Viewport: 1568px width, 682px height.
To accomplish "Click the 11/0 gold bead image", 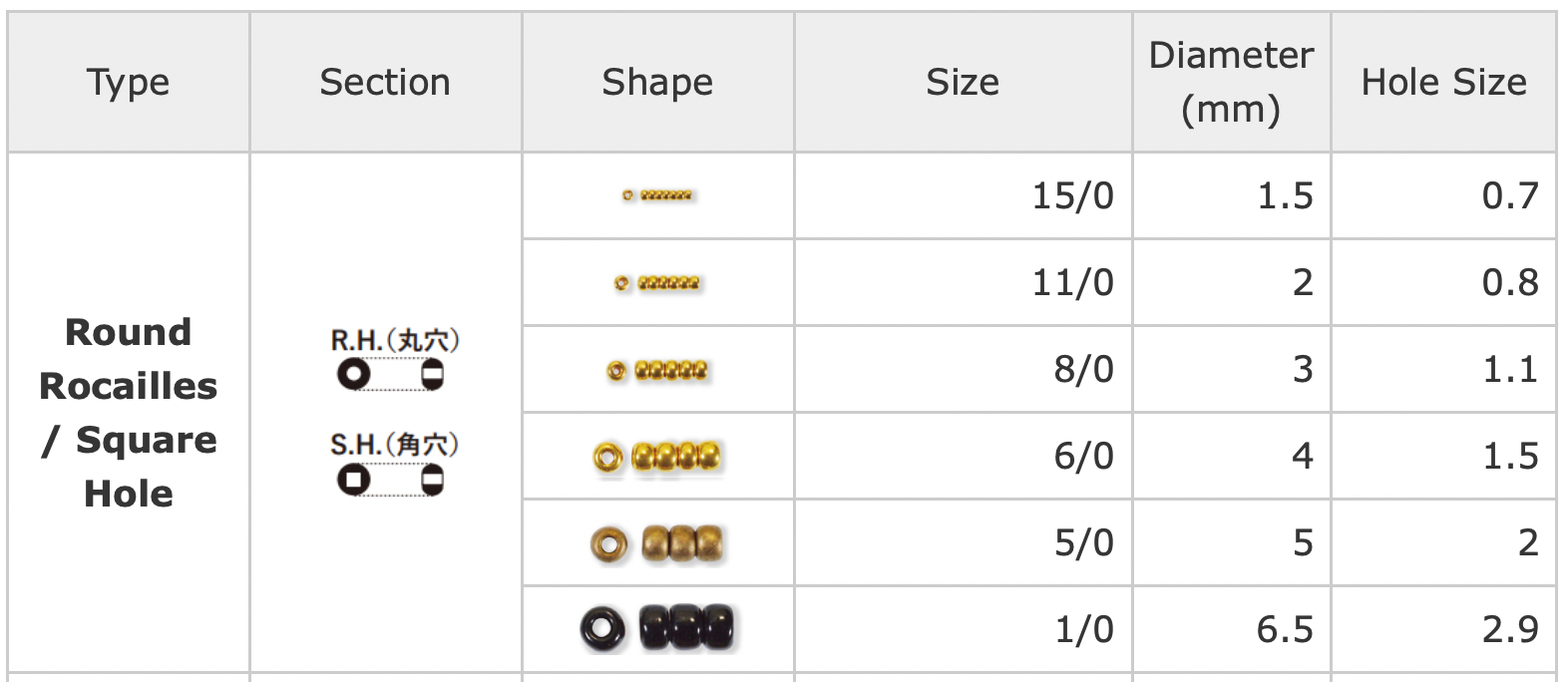I will pyautogui.click(x=657, y=283).
